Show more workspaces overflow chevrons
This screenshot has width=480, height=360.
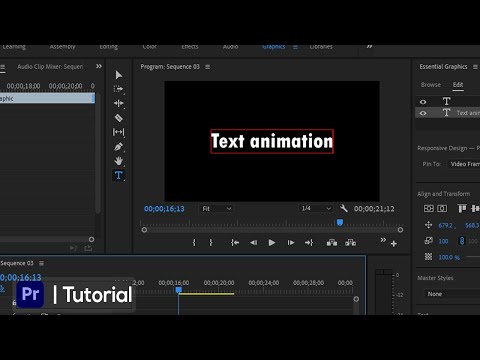pyautogui.click(x=369, y=46)
